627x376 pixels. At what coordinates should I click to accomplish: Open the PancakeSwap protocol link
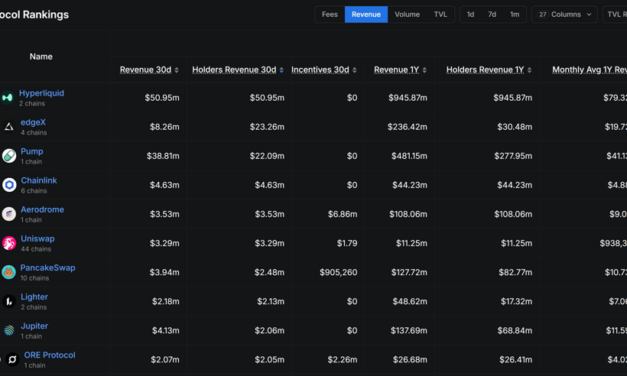point(48,268)
